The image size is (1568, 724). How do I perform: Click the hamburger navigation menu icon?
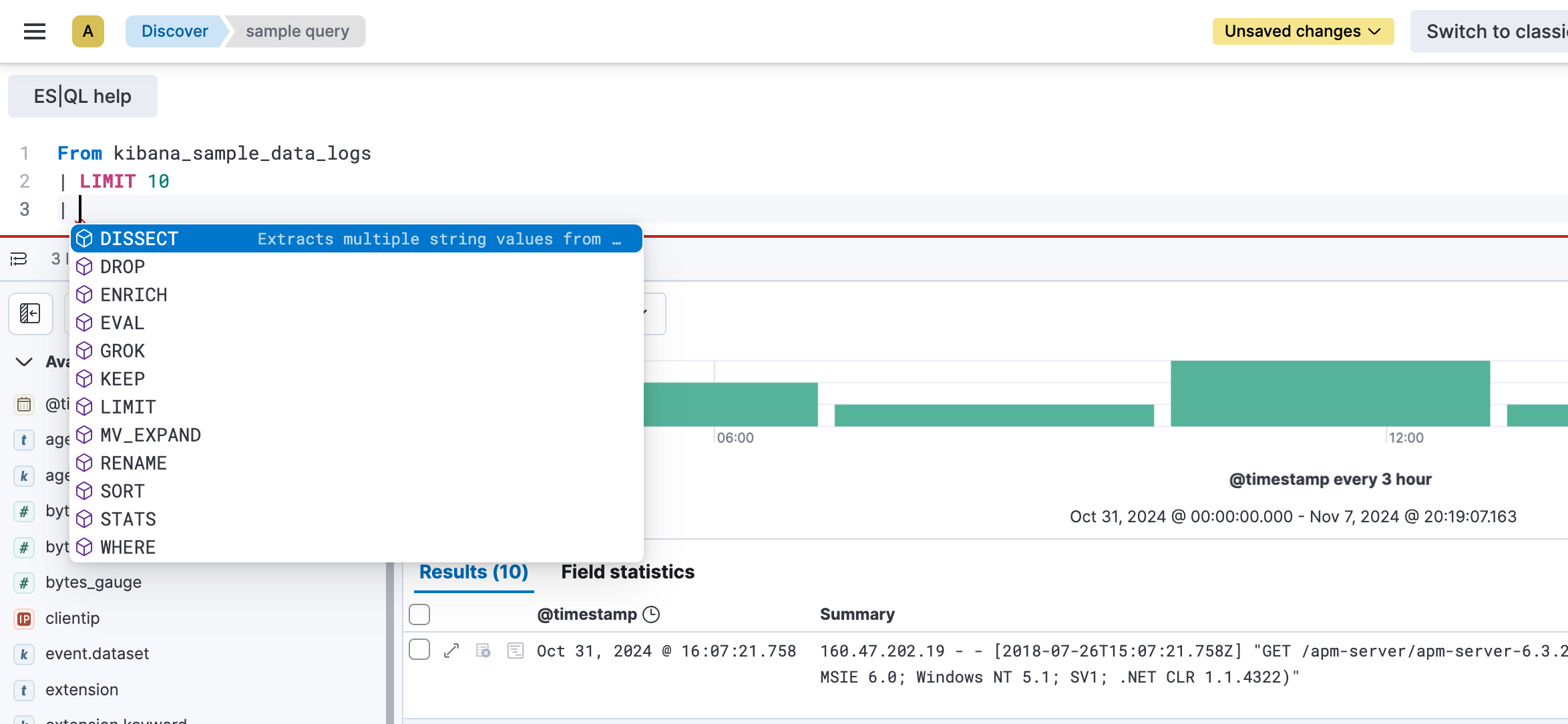tap(33, 31)
